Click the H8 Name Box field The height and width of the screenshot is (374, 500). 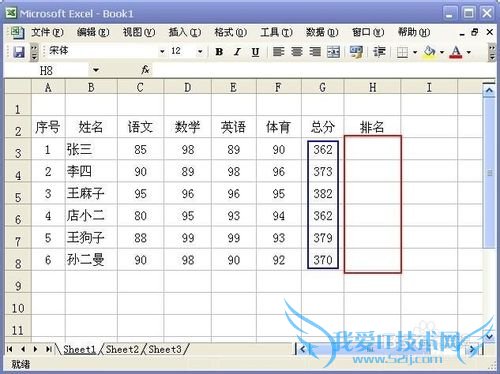coord(47,70)
